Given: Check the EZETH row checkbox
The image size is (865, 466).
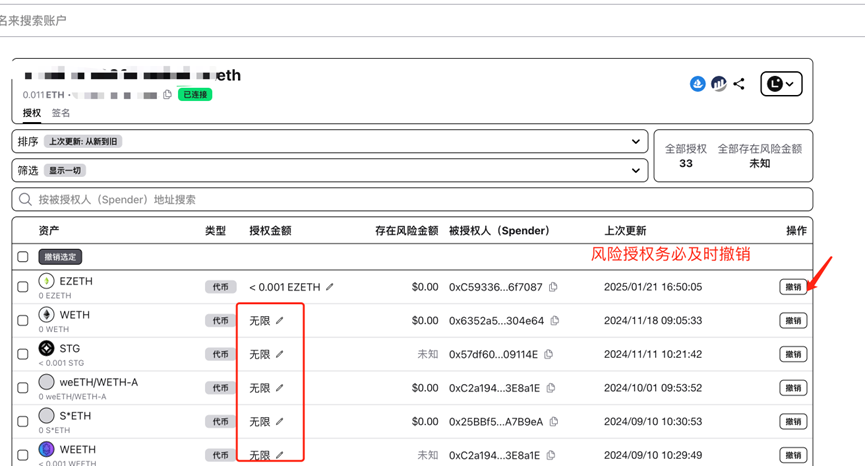Looking at the screenshot, I should point(23,287).
